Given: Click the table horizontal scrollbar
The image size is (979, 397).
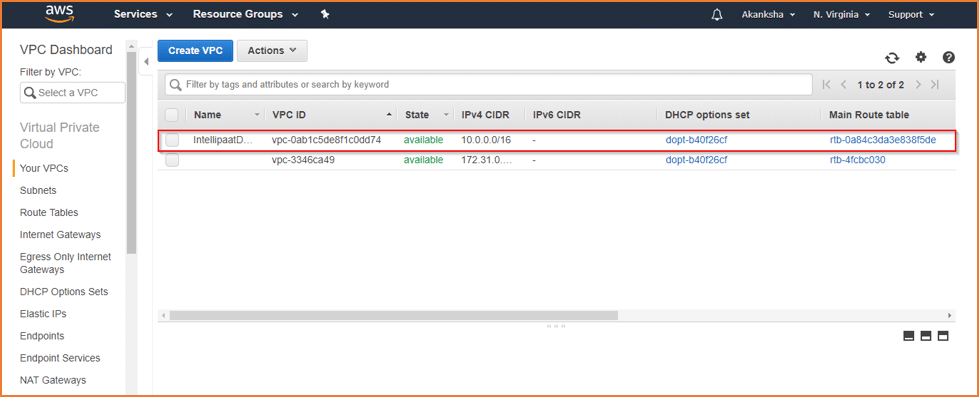Looking at the screenshot, I should pos(393,315).
